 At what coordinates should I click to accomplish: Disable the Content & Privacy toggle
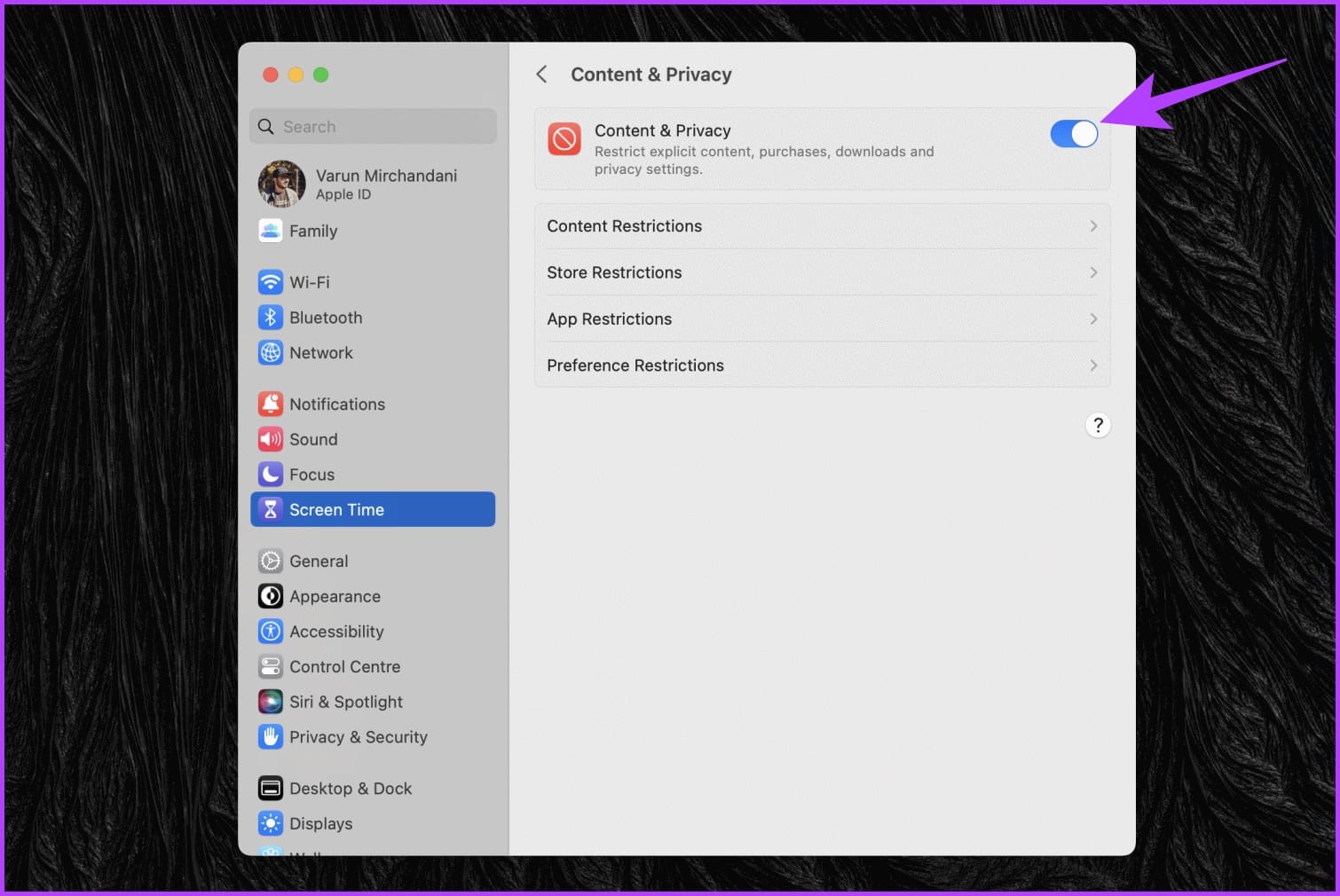tap(1074, 133)
